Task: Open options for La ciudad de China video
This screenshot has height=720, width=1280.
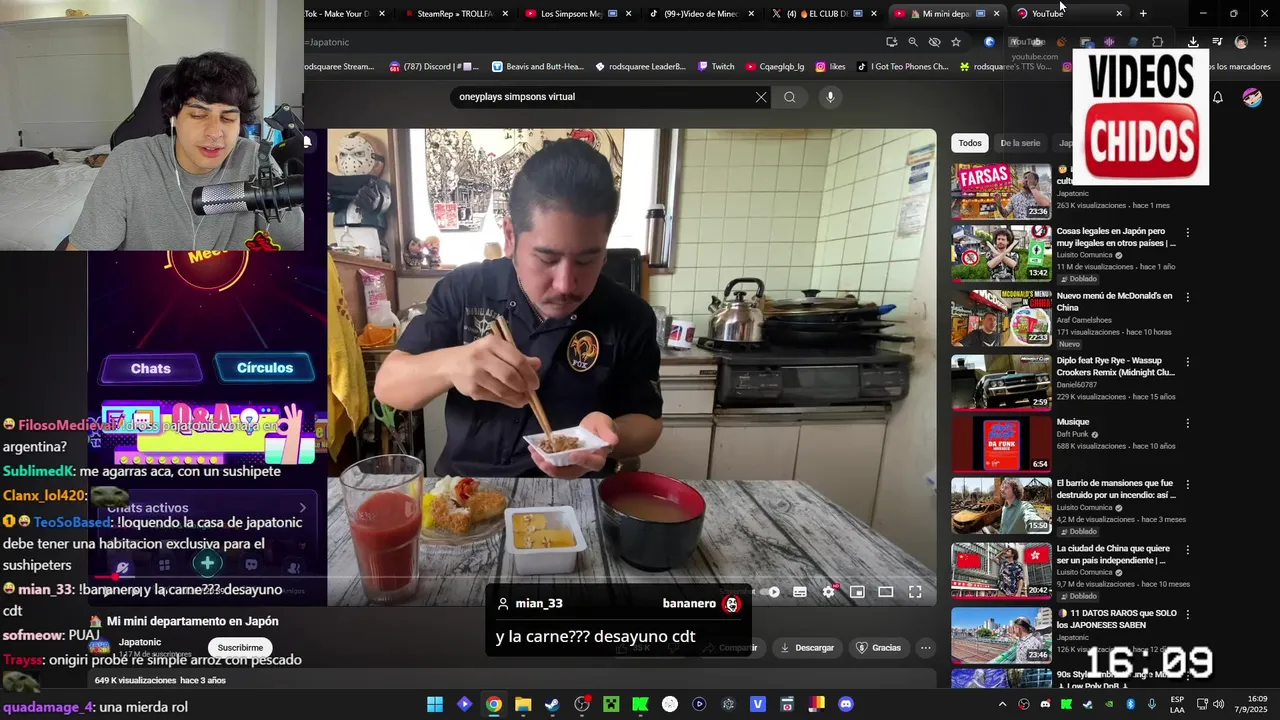Action: (x=1188, y=550)
